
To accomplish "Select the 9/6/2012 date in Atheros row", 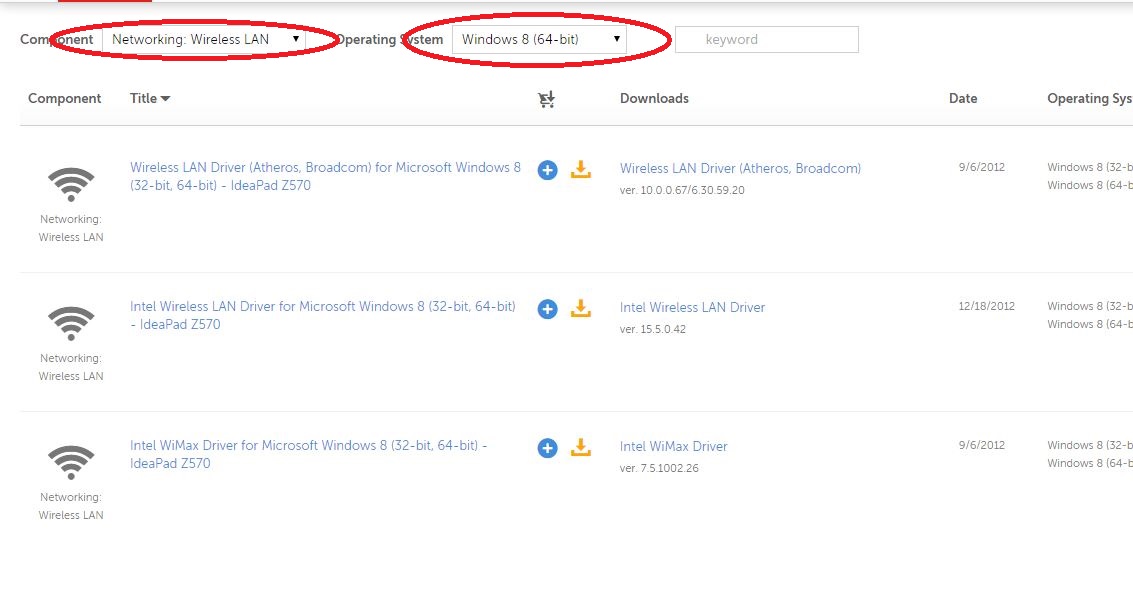I will click(981, 167).
